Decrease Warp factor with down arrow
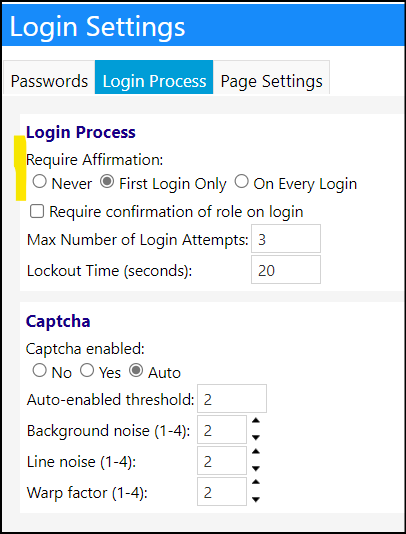 click(256, 499)
